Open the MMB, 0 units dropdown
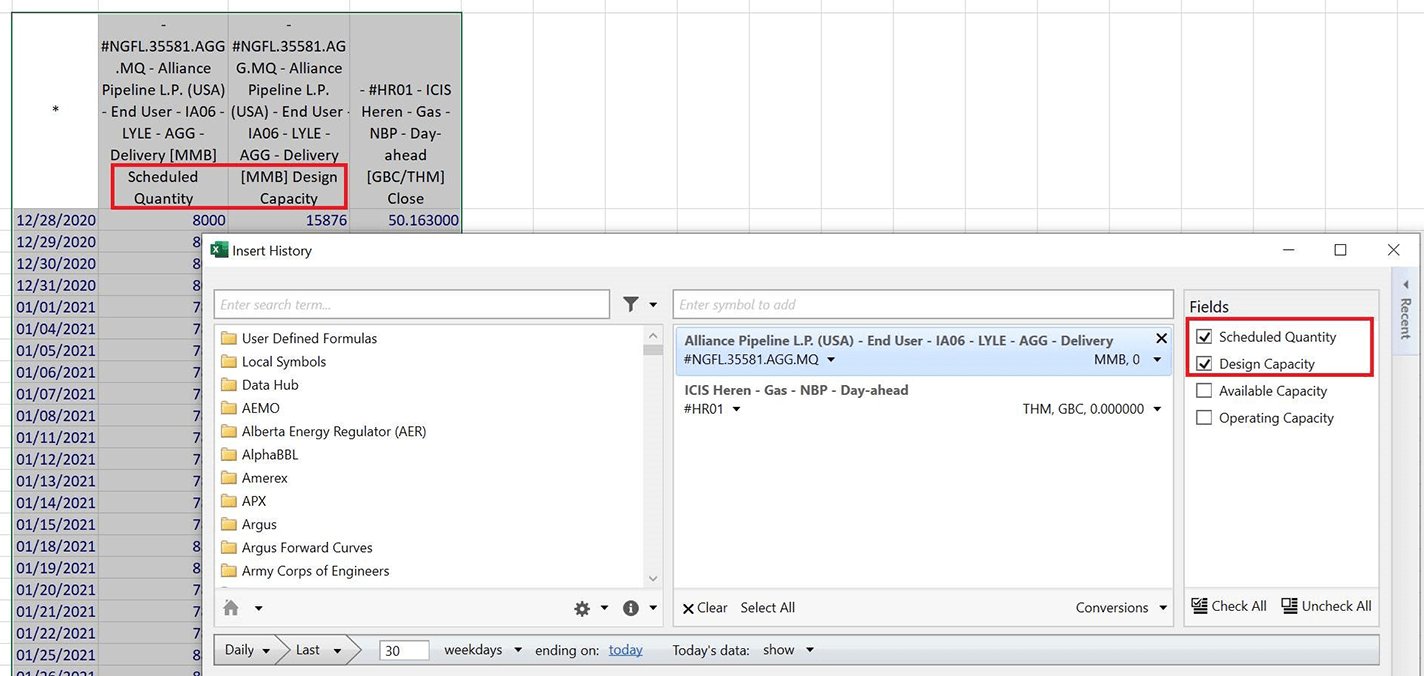The width and height of the screenshot is (1424, 676). [x=1158, y=360]
